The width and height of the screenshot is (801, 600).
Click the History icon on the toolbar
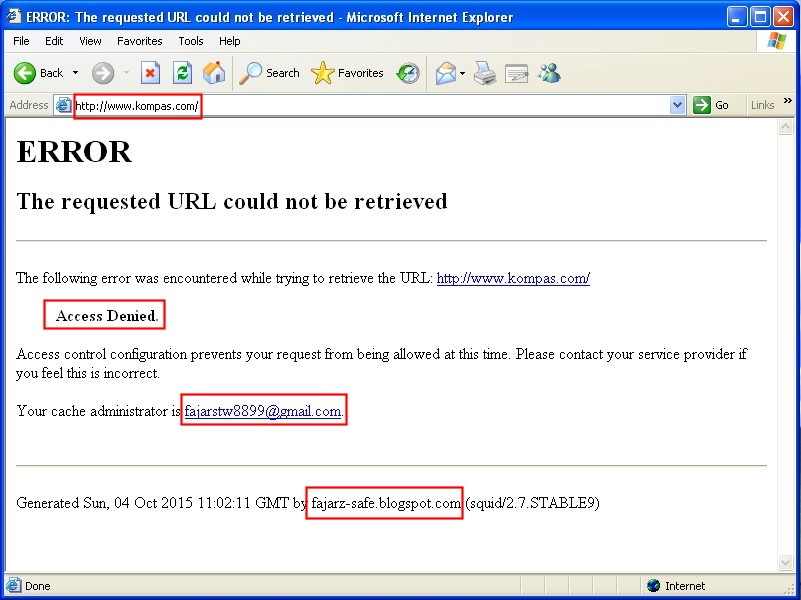tap(408, 73)
